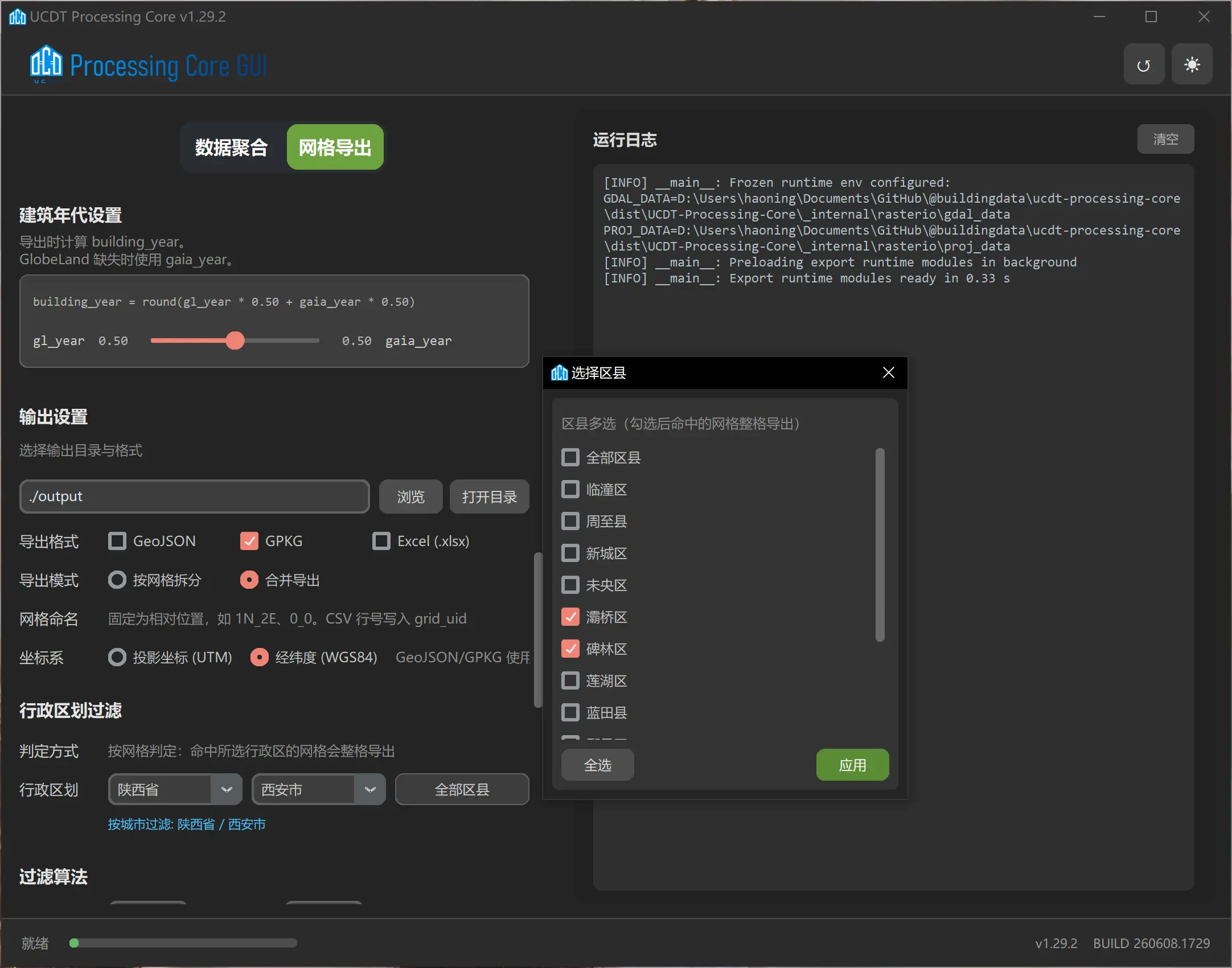Click the 行政区划过滤 section heading
The height and width of the screenshot is (968, 1232).
pos(71,710)
